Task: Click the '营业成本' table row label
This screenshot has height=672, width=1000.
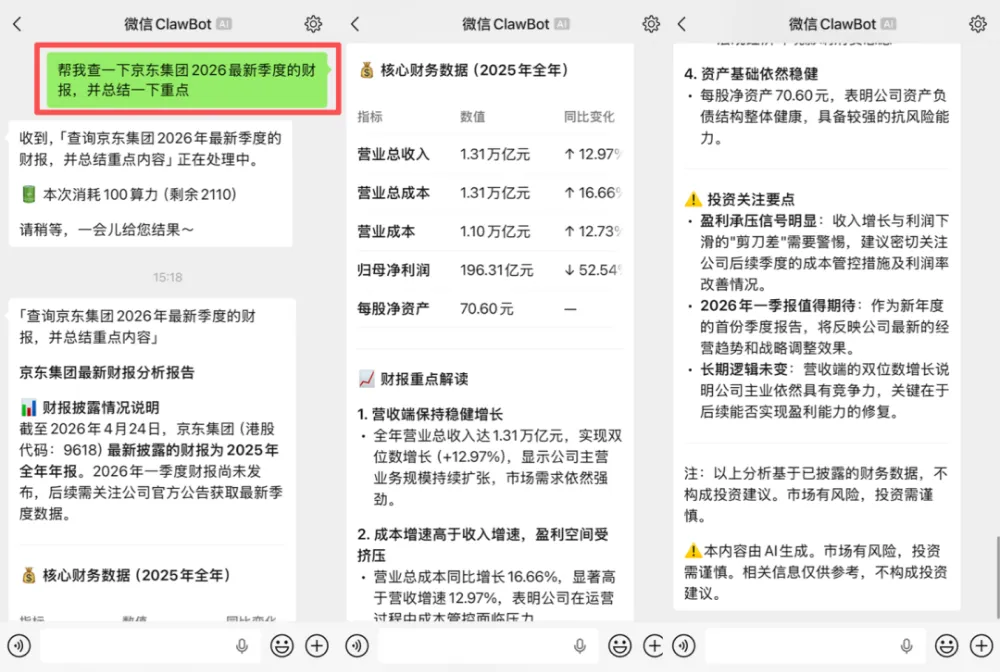Action: (x=386, y=231)
